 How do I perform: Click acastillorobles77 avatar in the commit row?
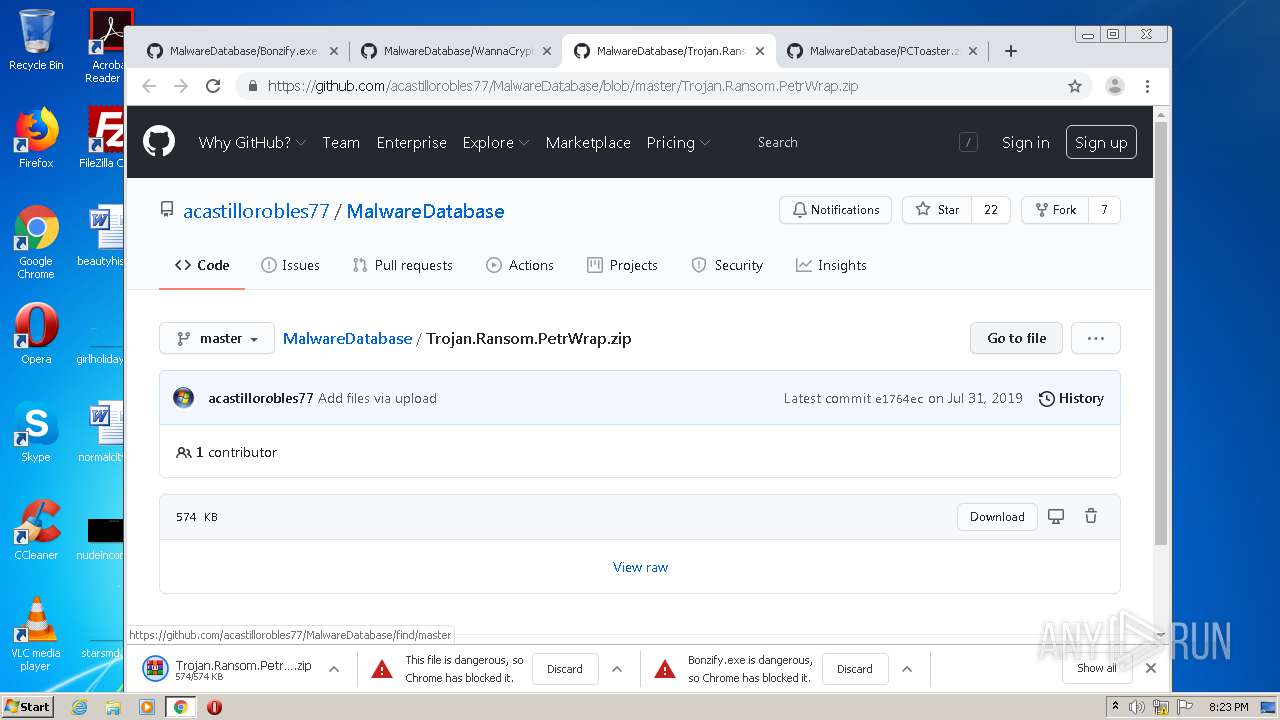[x=183, y=398]
